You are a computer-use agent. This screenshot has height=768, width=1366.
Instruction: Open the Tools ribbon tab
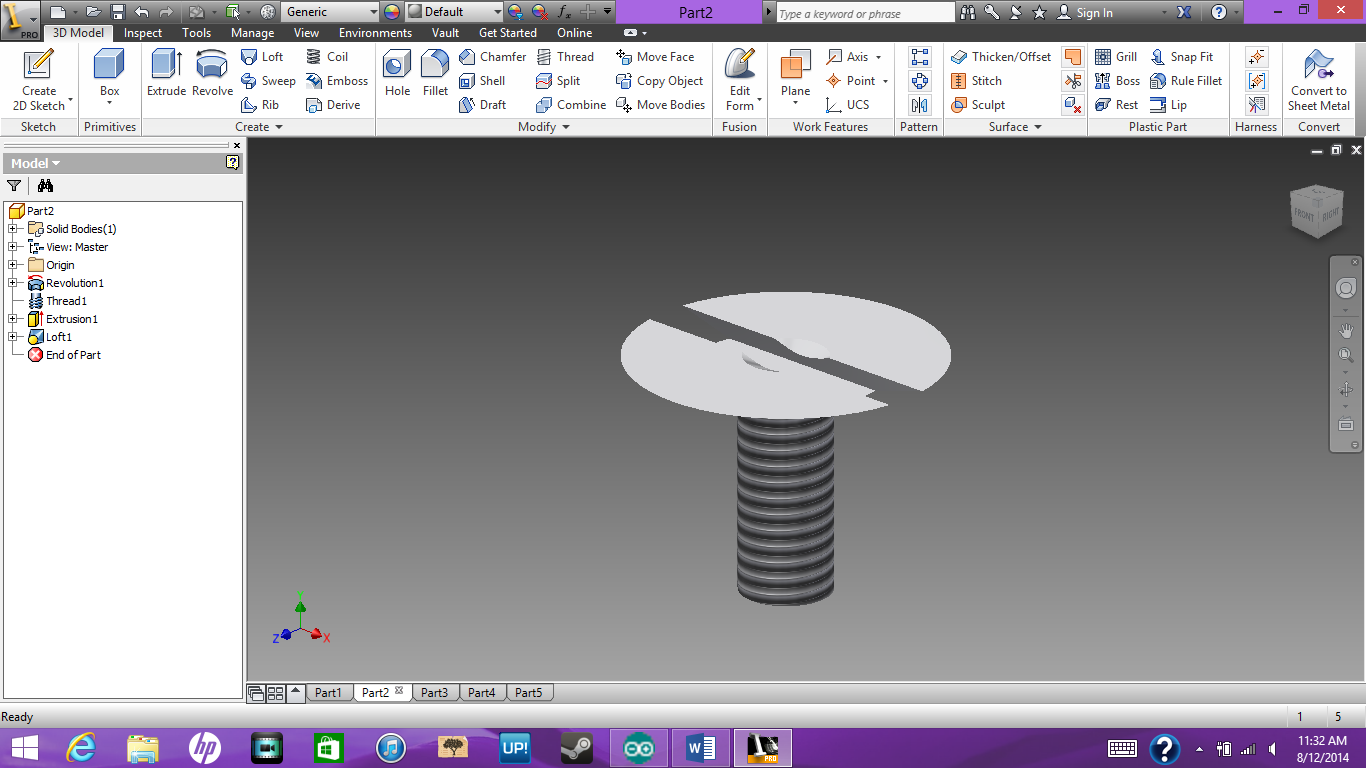(196, 33)
